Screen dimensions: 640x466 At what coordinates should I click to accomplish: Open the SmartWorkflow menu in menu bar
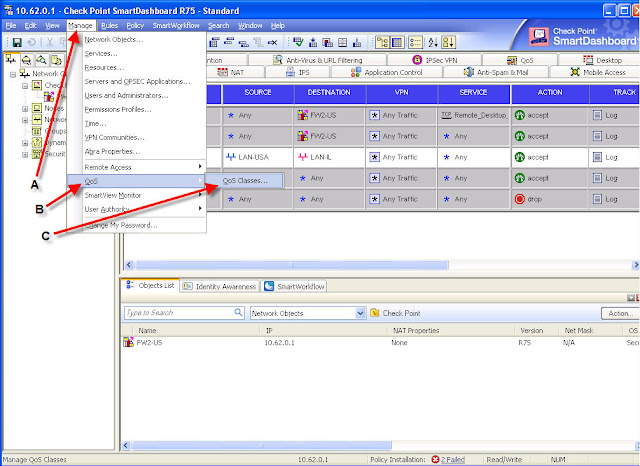[176, 25]
